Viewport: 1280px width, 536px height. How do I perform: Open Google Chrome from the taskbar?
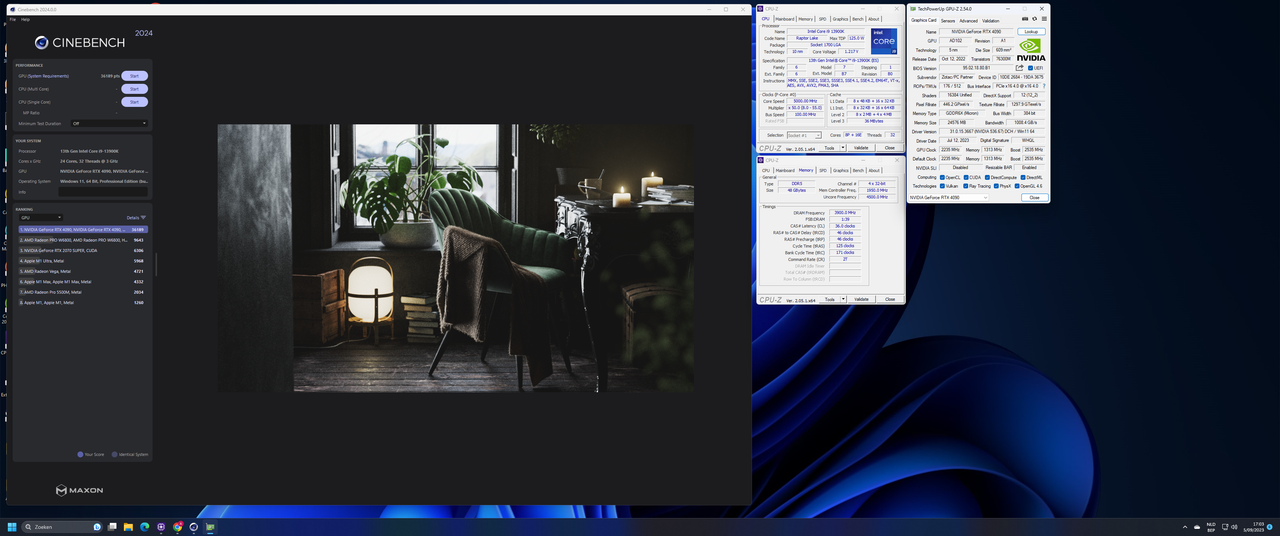pos(177,527)
